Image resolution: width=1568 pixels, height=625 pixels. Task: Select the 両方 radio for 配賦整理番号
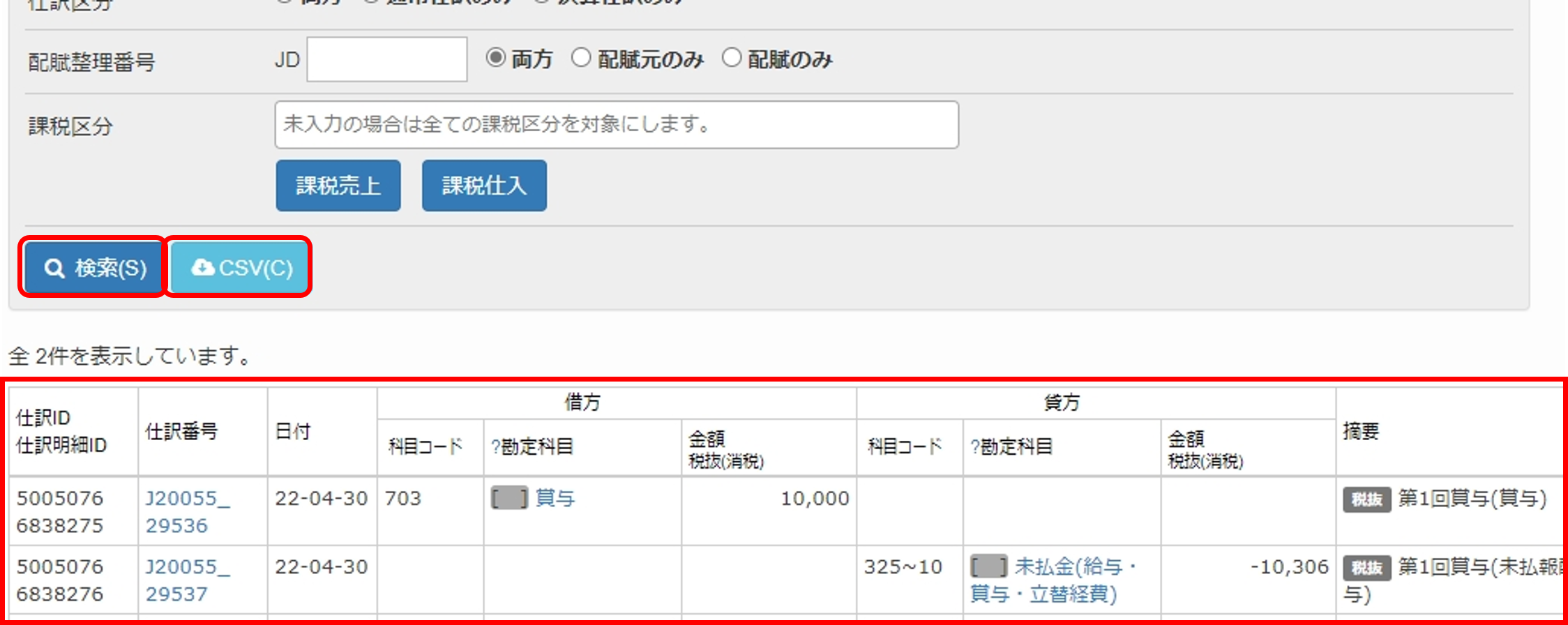tap(496, 58)
